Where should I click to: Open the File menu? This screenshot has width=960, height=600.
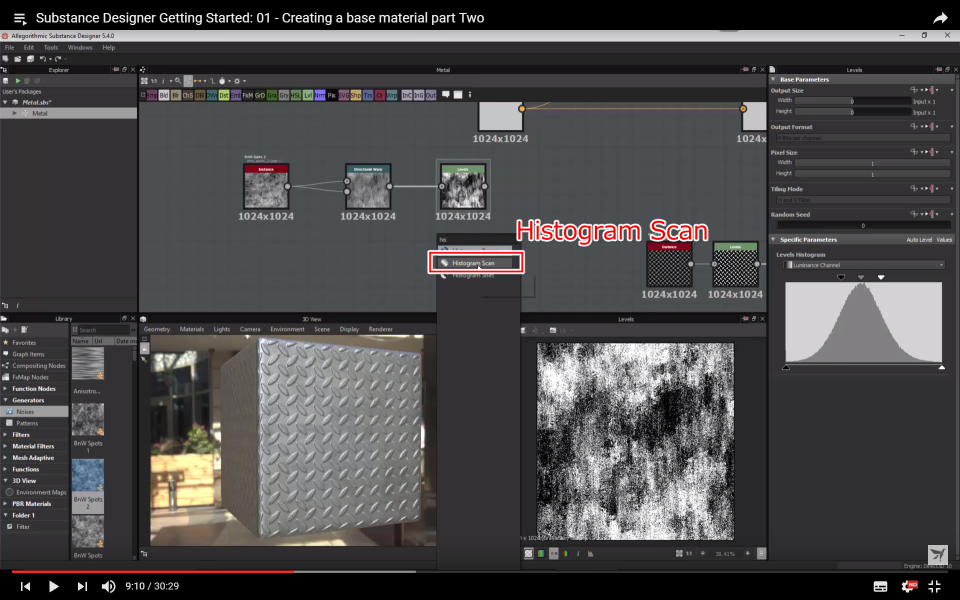click(x=9, y=47)
